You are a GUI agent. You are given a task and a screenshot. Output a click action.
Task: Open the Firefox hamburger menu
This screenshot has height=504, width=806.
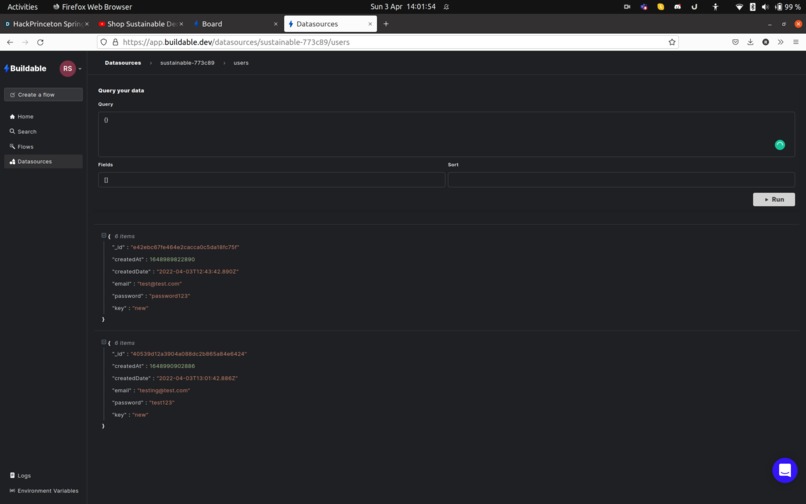(796, 42)
